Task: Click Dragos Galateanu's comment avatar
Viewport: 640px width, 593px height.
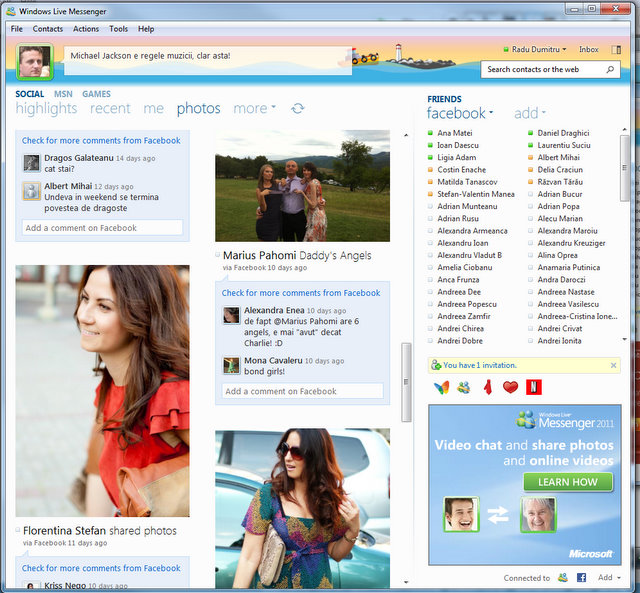Action: point(31,163)
